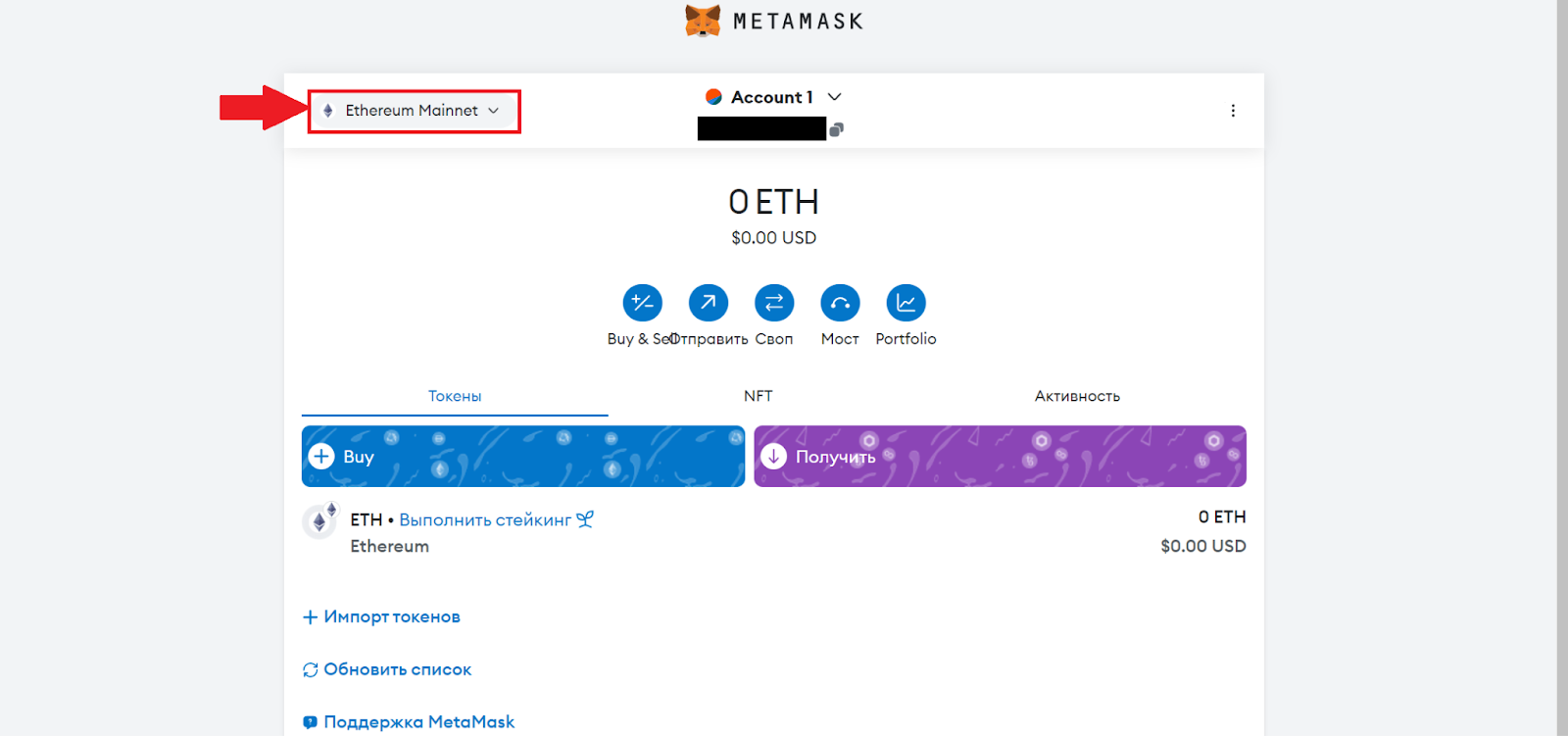Viewport: 1568px width, 736px height.
Task: Click the MetaMask fox logo
Action: pos(703,21)
